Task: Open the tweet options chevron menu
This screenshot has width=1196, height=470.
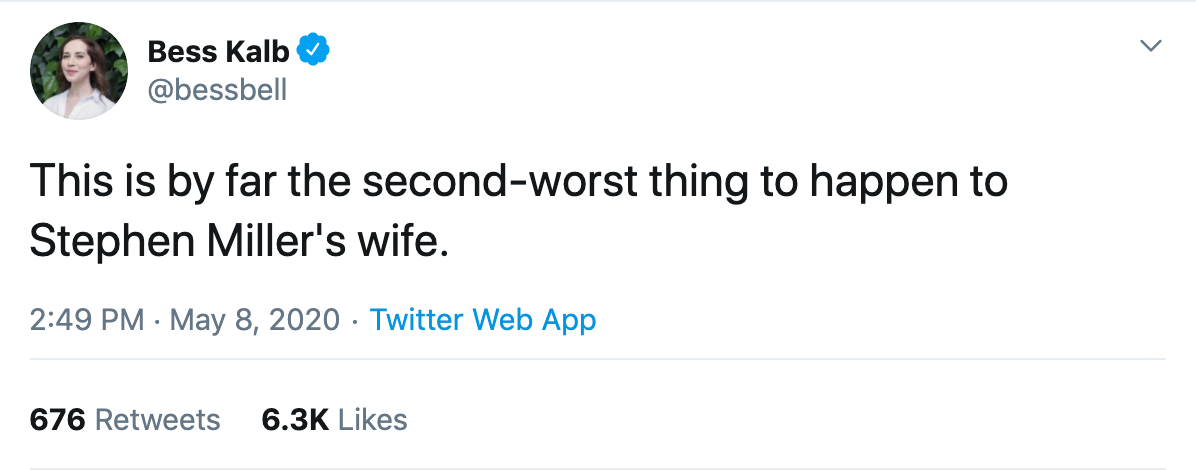Action: click(x=1152, y=46)
